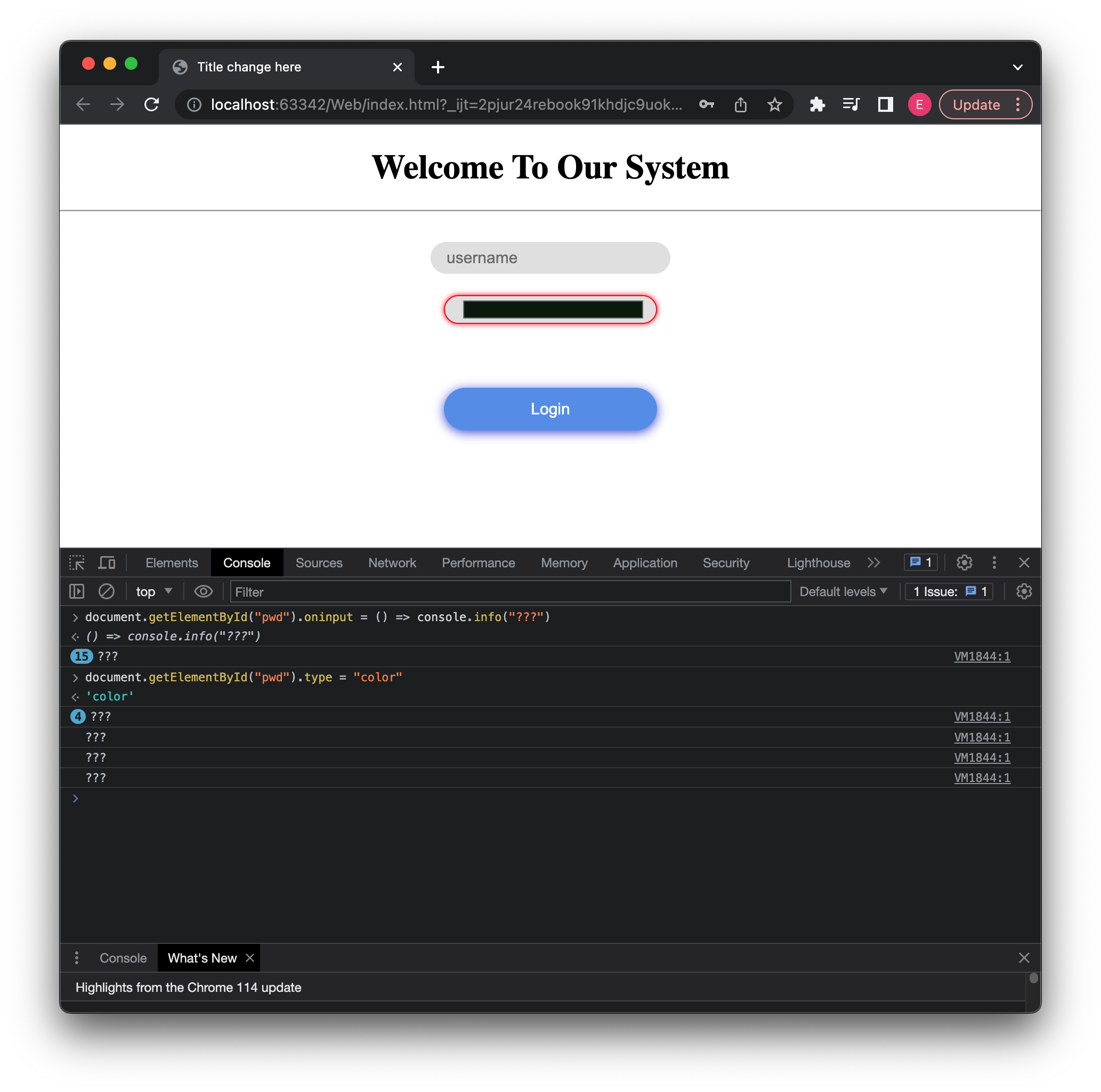Open the media controls icon
The height and width of the screenshot is (1092, 1101).
[x=852, y=104]
